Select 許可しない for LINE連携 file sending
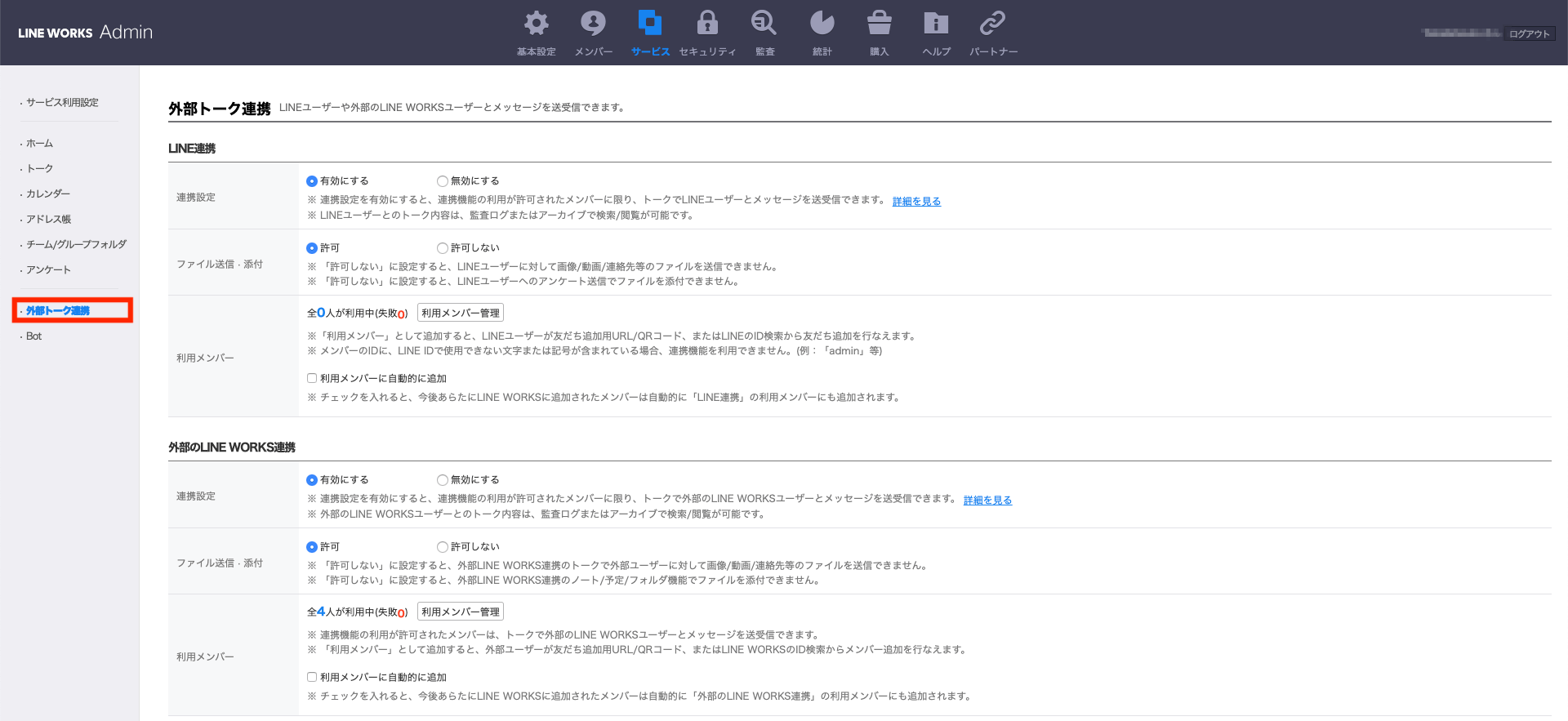The image size is (1568, 721). point(443,248)
